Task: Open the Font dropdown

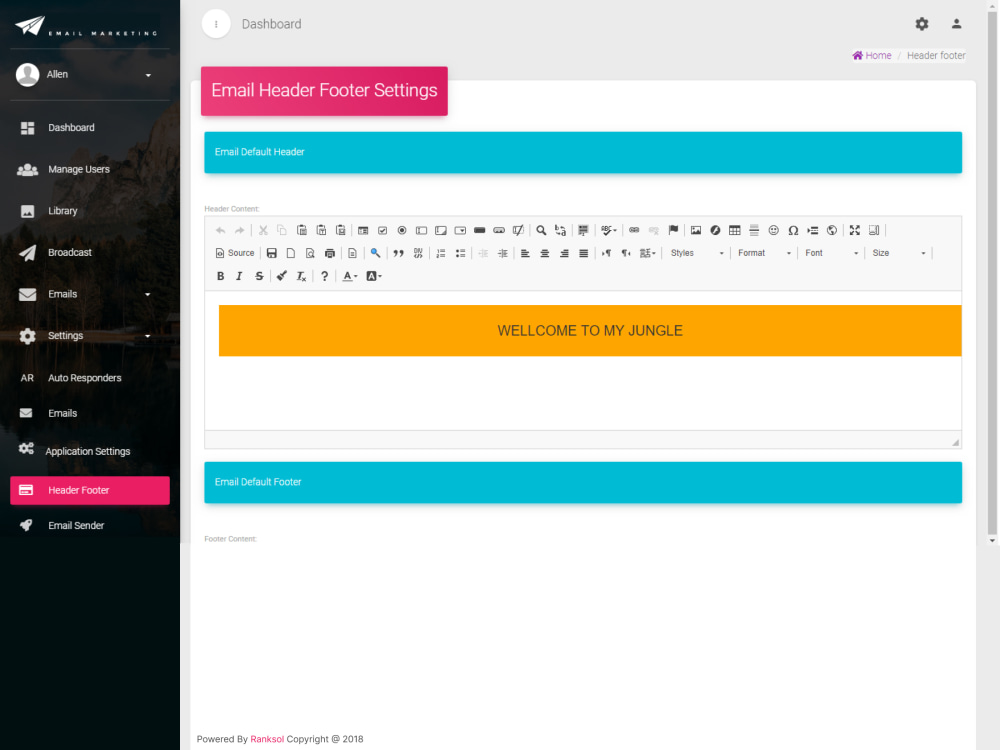Action: coord(832,253)
